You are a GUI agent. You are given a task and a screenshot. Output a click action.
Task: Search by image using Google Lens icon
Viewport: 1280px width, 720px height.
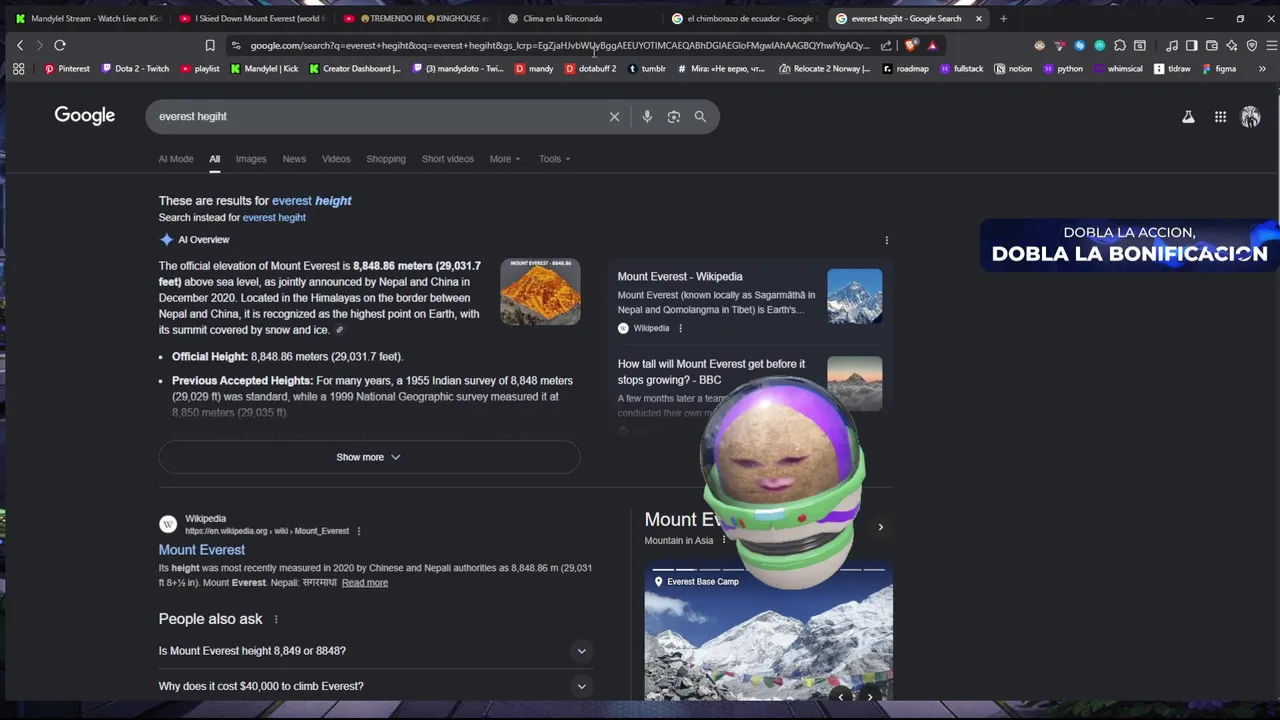tap(674, 117)
